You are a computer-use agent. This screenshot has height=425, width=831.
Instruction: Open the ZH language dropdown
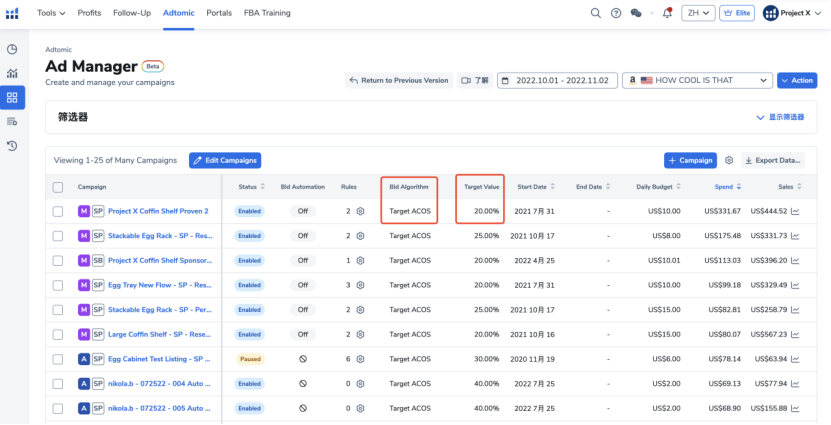698,13
